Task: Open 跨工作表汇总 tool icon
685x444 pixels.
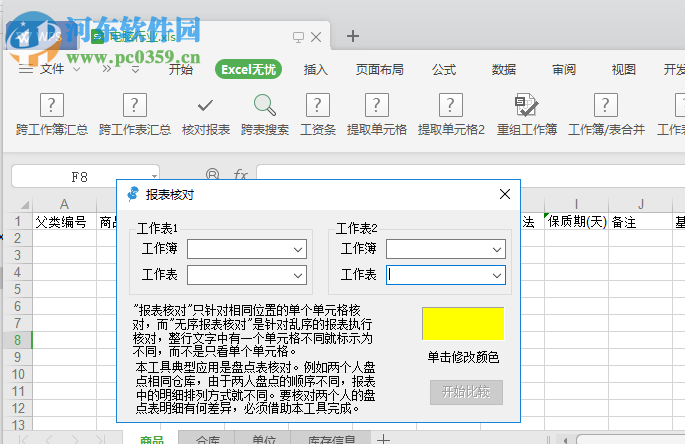Action: 135,105
